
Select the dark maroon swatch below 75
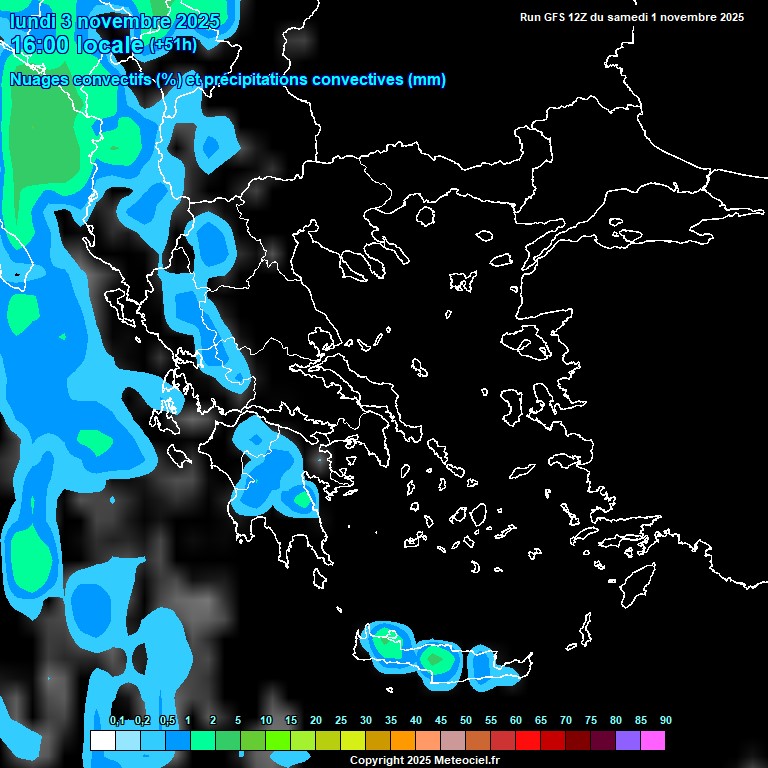pos(577,741)
